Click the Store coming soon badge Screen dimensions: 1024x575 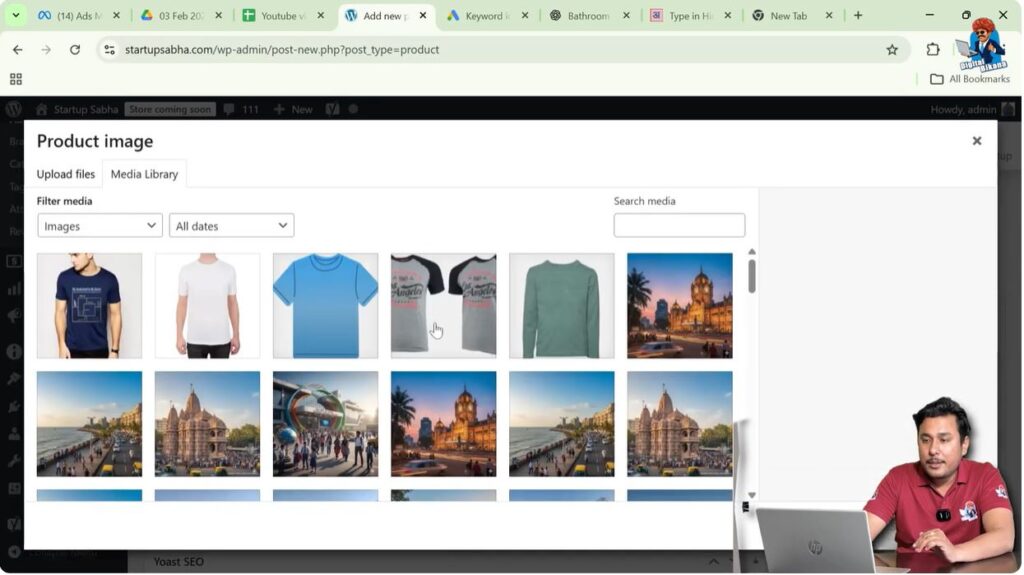tap(170, 109)
